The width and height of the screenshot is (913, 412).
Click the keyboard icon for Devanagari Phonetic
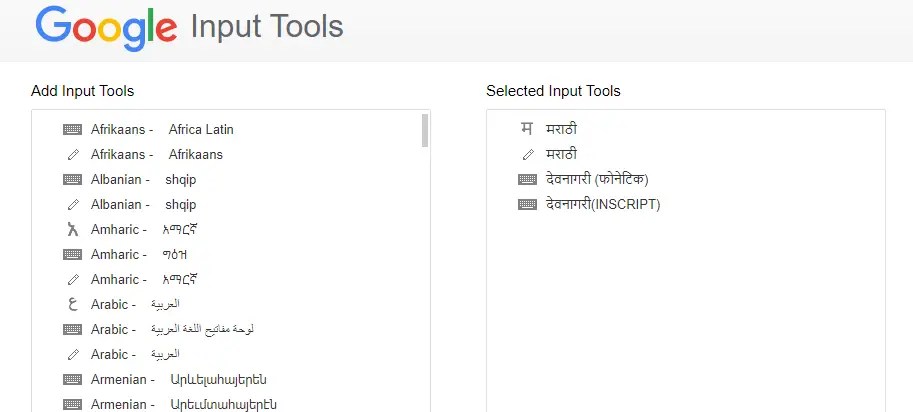pos(528,180)
